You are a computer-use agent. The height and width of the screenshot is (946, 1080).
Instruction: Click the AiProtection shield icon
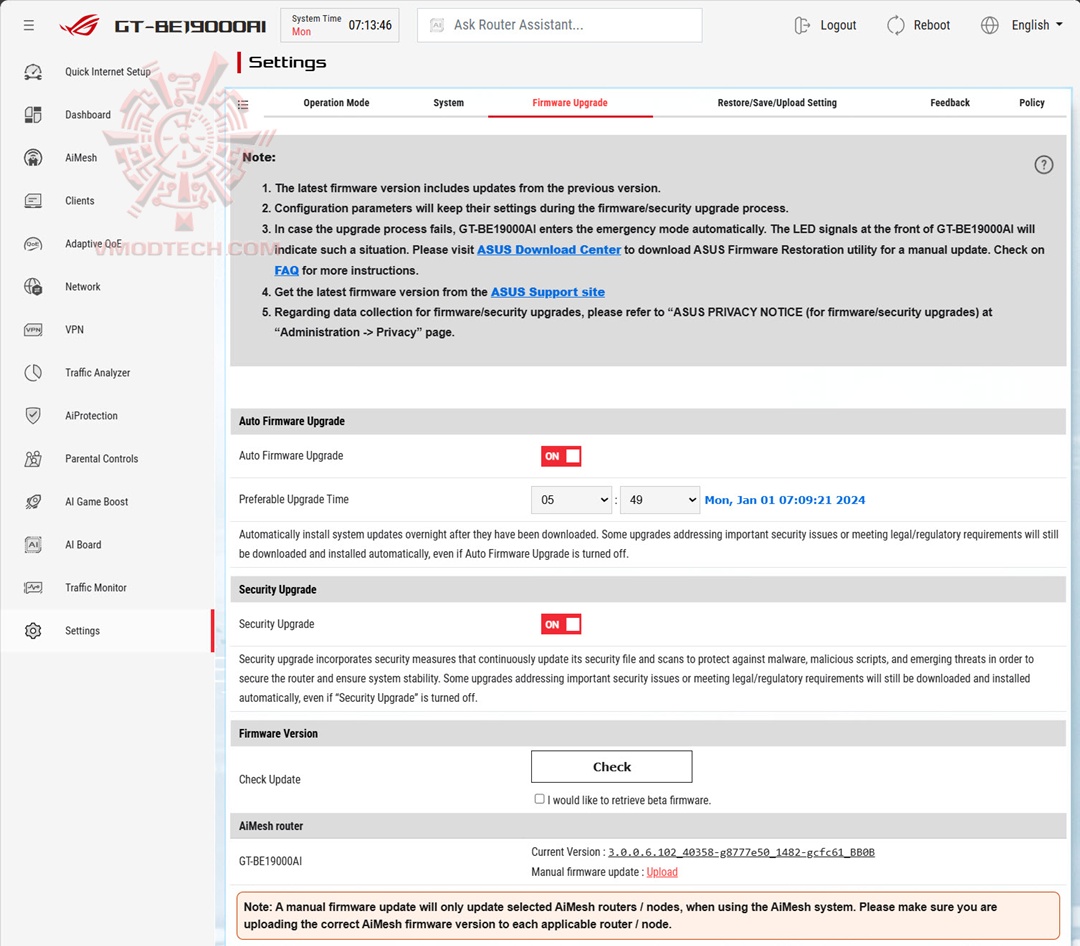33,415
